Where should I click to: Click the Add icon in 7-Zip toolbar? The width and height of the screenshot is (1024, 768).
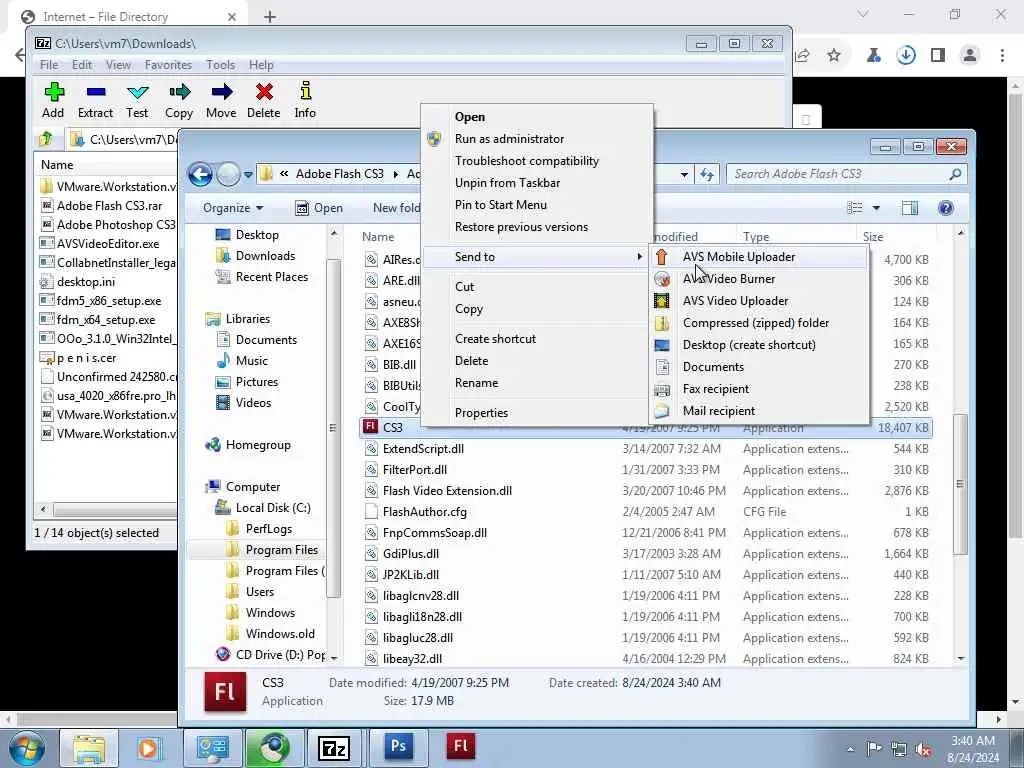pyautogui.click(x=54, y=93)
